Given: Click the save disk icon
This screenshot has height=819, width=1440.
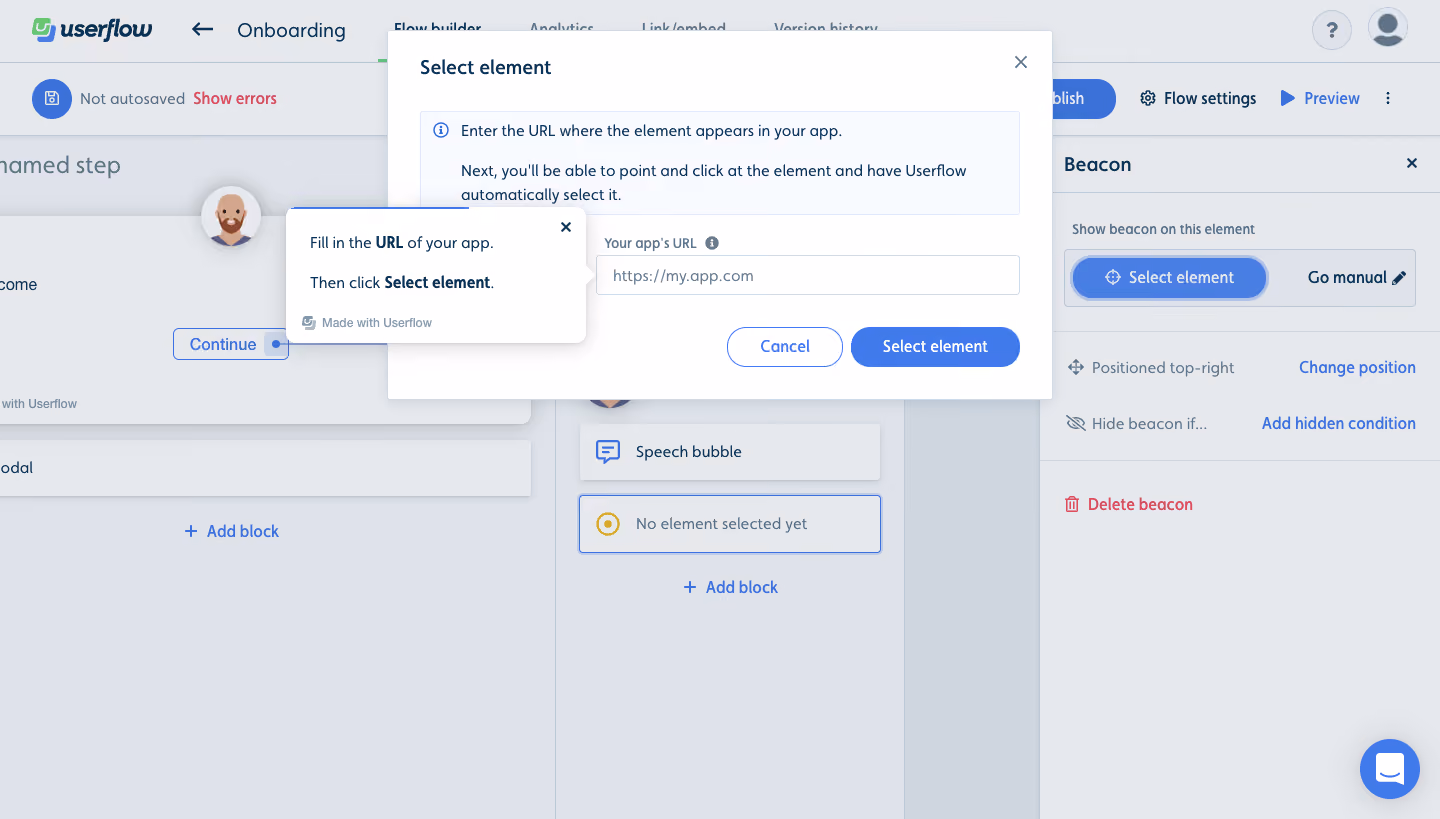Looking at the screenshot, I should pos(52,99).
